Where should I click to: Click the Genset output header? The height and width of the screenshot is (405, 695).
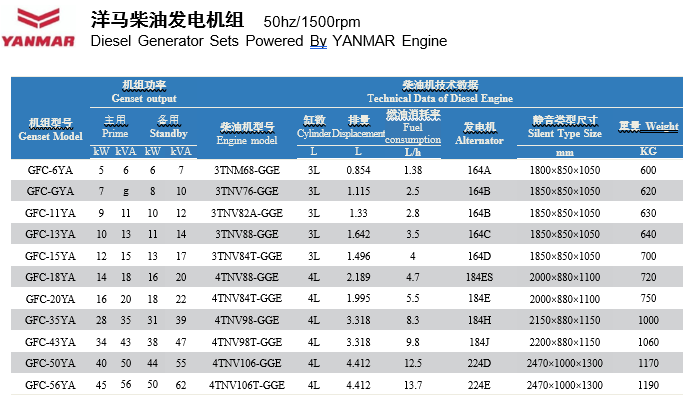click(144, 92)
